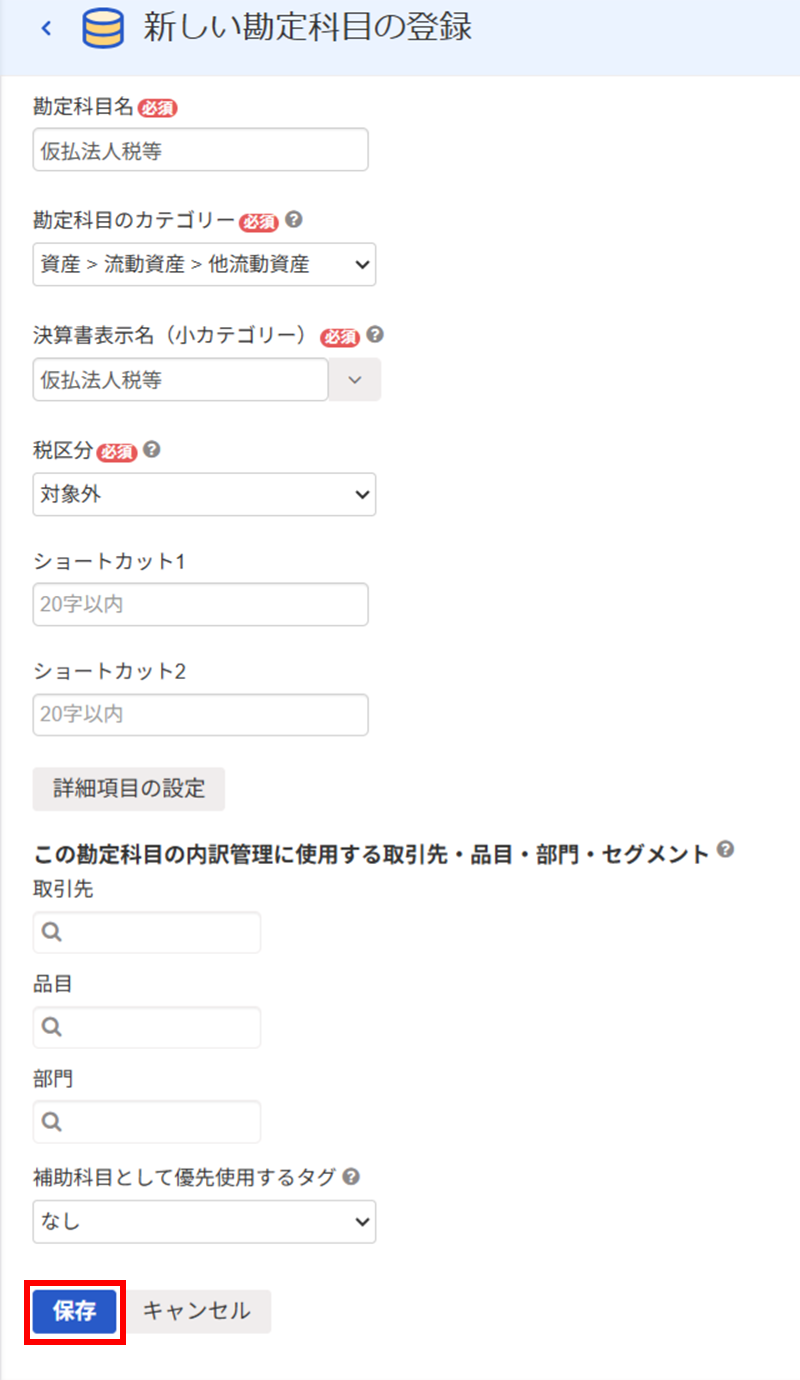Click help icon beside 補助科目として優先使用するタグ

350,1177
